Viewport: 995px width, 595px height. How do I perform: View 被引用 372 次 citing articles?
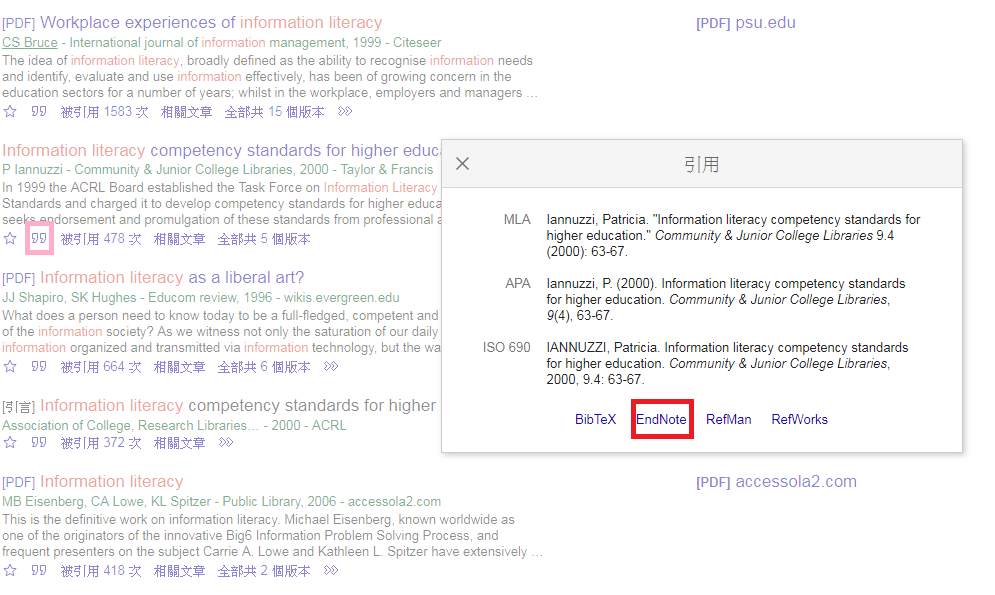(x=101, y=443)
